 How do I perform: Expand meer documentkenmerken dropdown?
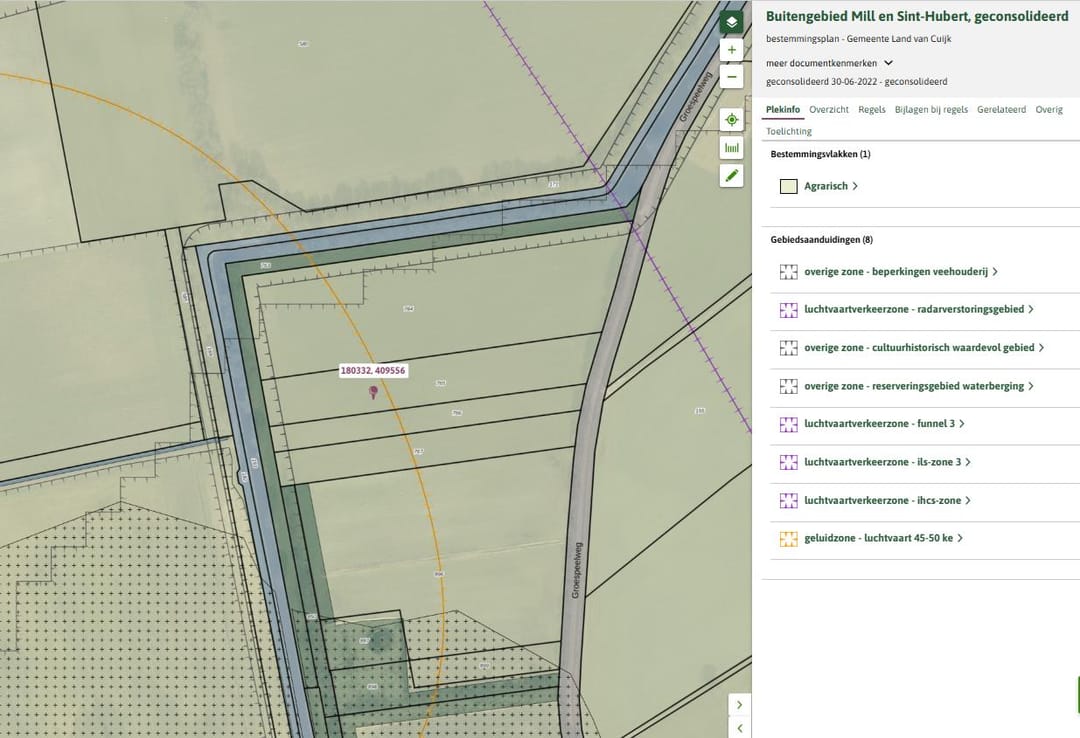pyautogui.click(x=888, y=63)
